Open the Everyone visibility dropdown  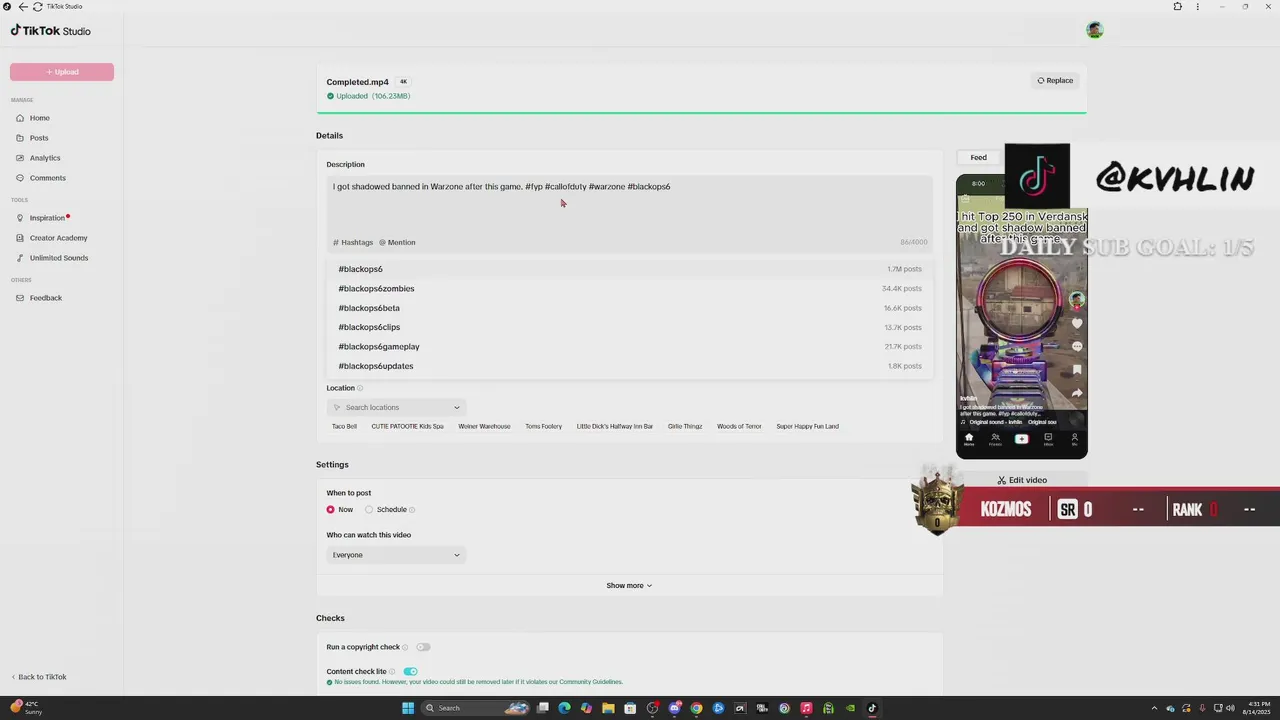pos(395,555)
